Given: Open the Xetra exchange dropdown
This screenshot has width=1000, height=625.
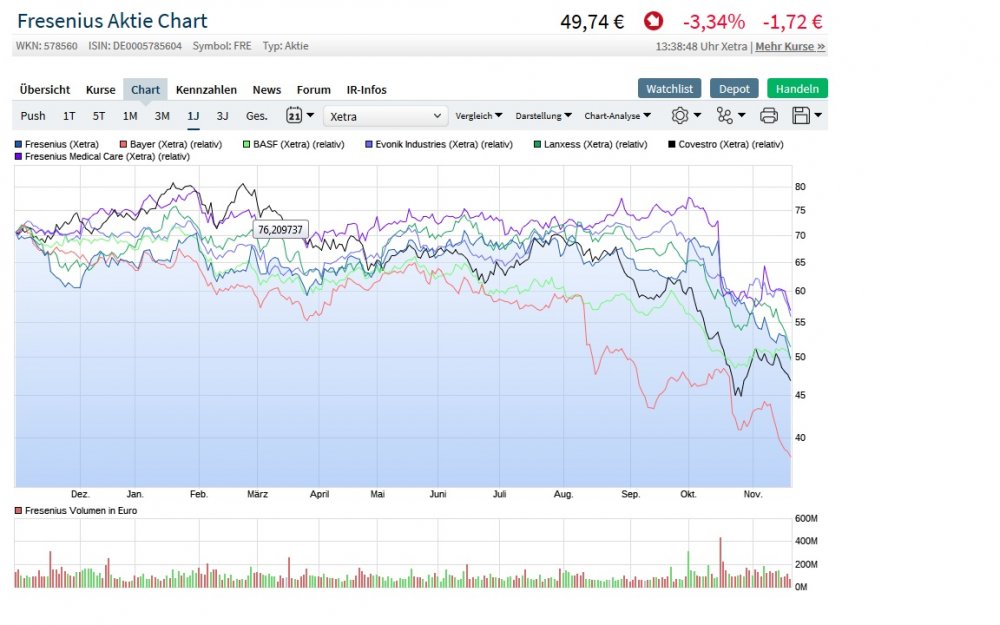Looking at the screenshot, I should (386, 116).
